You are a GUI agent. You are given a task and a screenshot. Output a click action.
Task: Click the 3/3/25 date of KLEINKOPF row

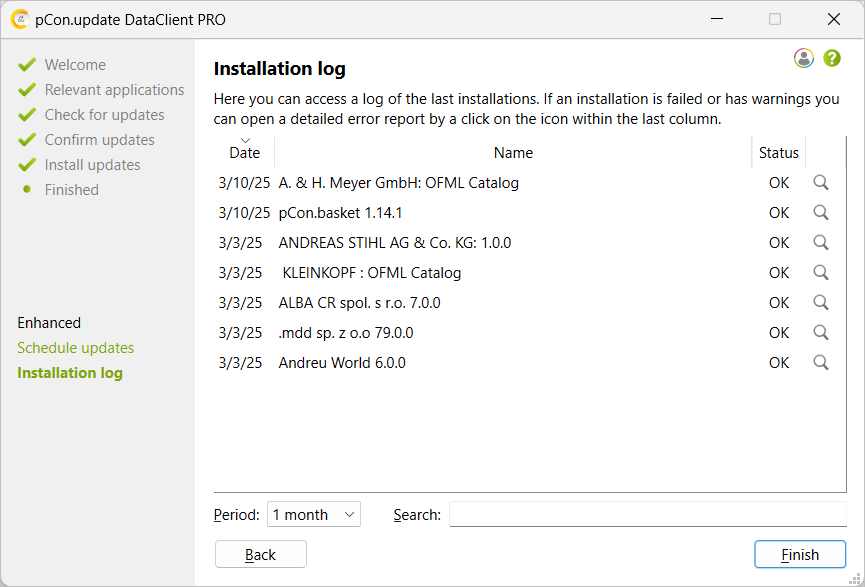tap(240, 273)
